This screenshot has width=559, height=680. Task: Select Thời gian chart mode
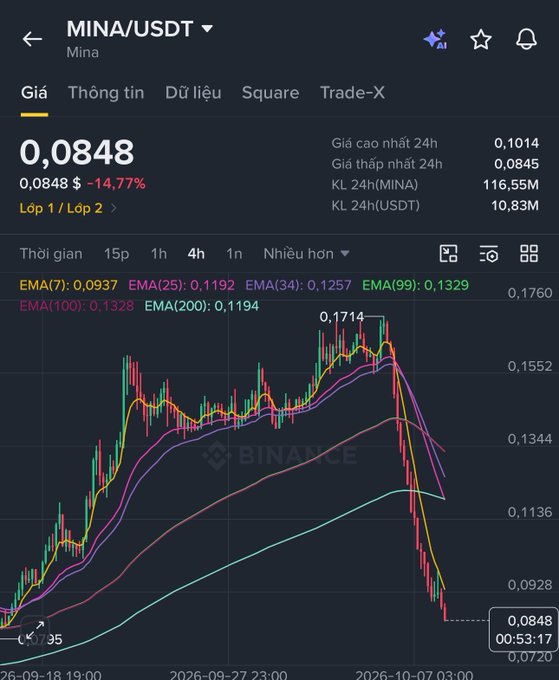(x=51, y=254)
